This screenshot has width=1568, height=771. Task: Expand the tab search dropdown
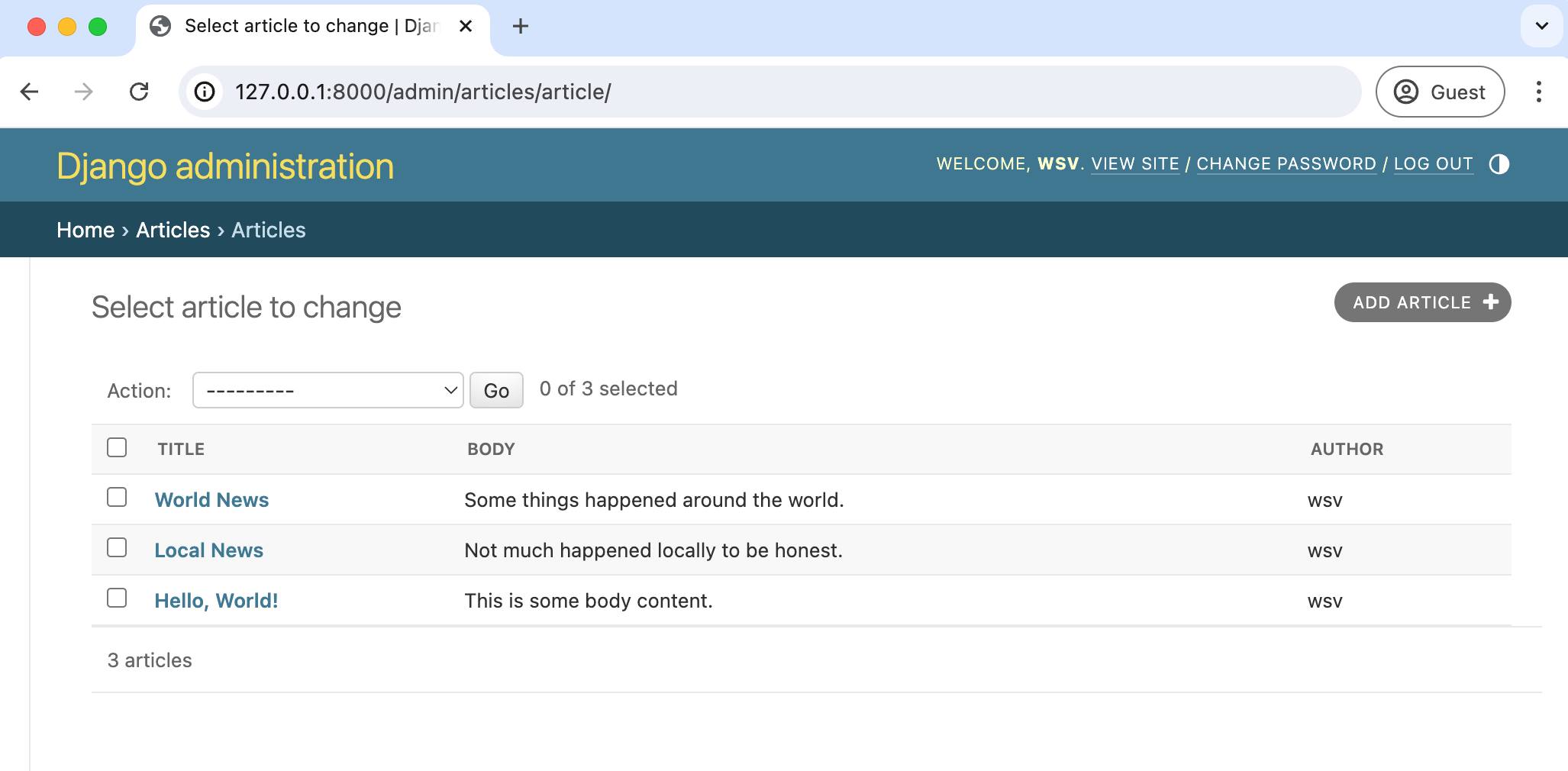(1541, 26)
